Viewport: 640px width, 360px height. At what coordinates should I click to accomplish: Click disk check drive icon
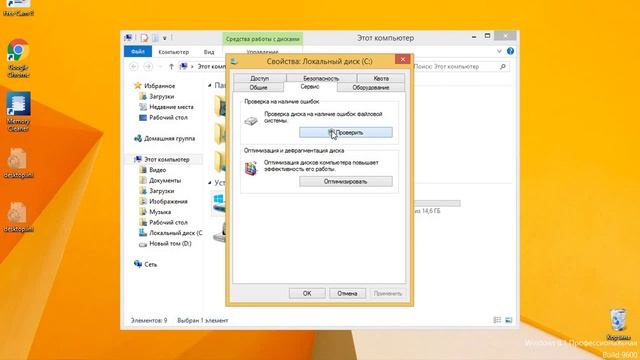tap(251, 121)
